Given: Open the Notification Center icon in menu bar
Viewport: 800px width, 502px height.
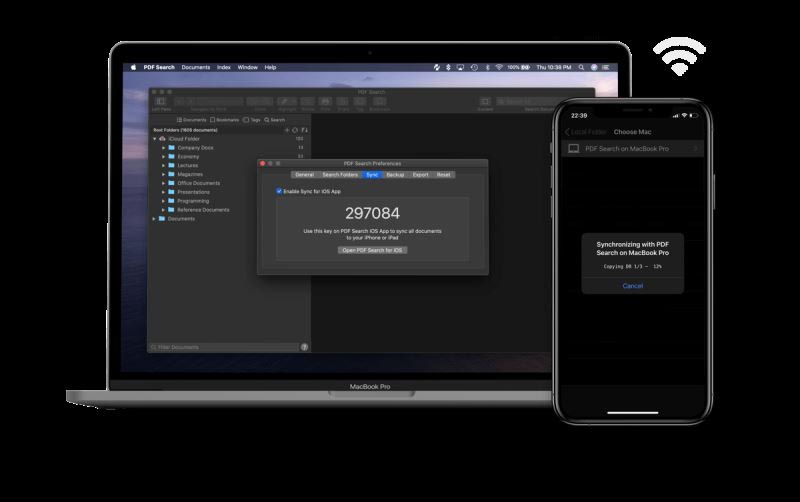Looking at the screenshot, I should 606,67.
